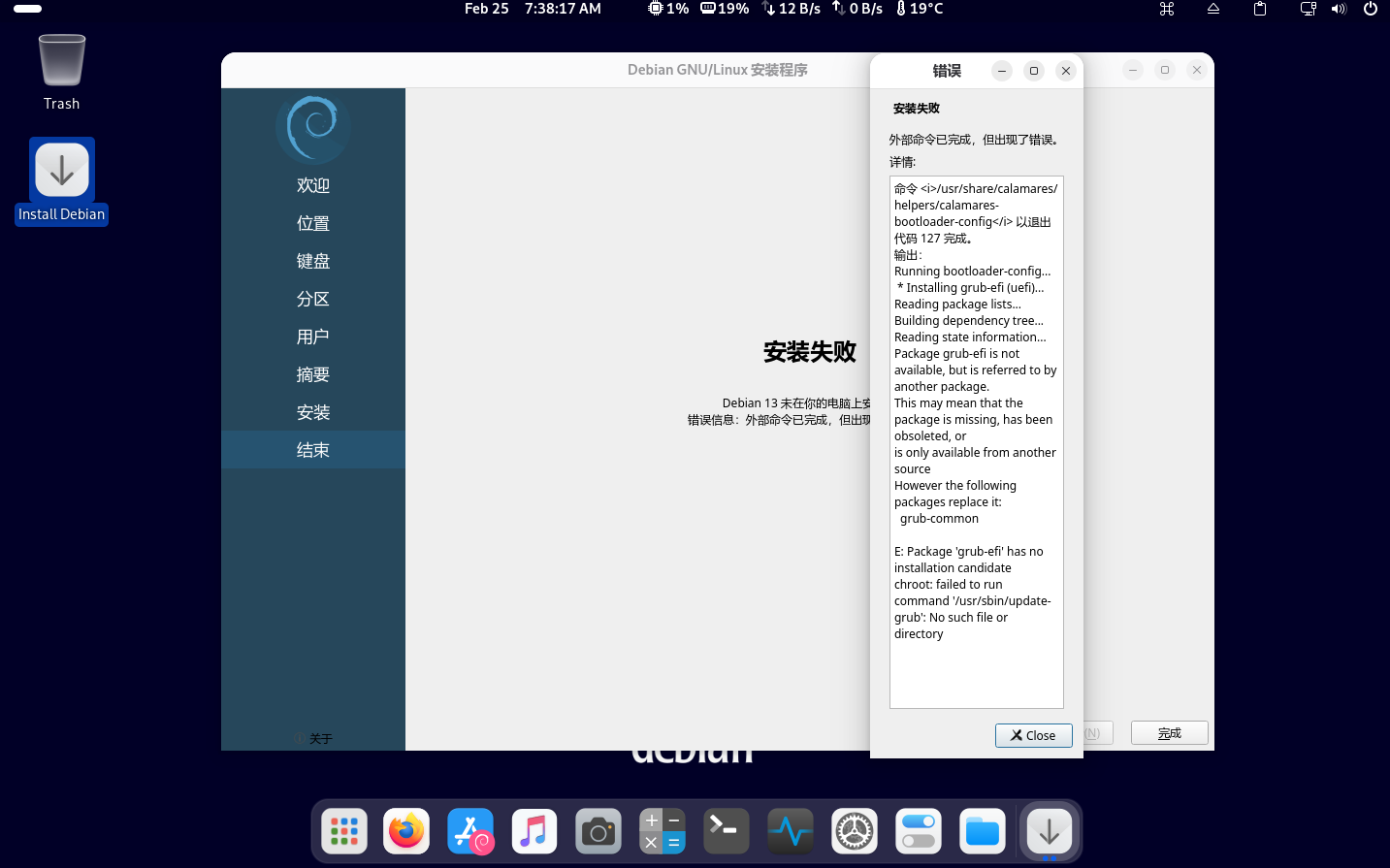Select the Install Debian desktop icon
The height and width of the screenshot is (868, 1390).
pos(62,181)
